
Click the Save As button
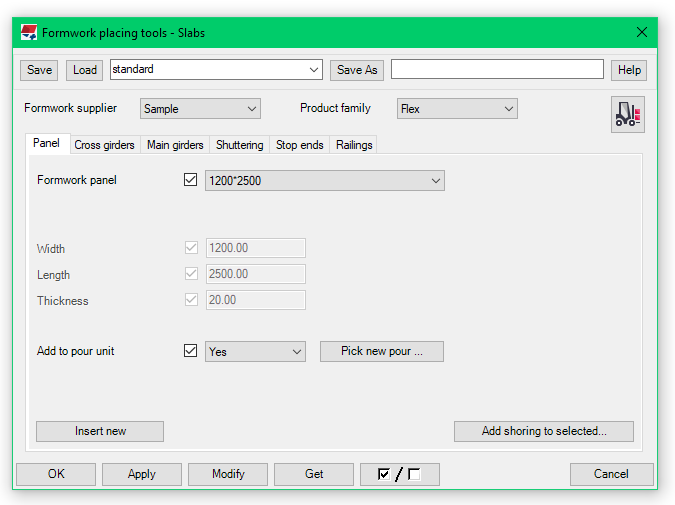pyautogui.click(x=357, y=70)
